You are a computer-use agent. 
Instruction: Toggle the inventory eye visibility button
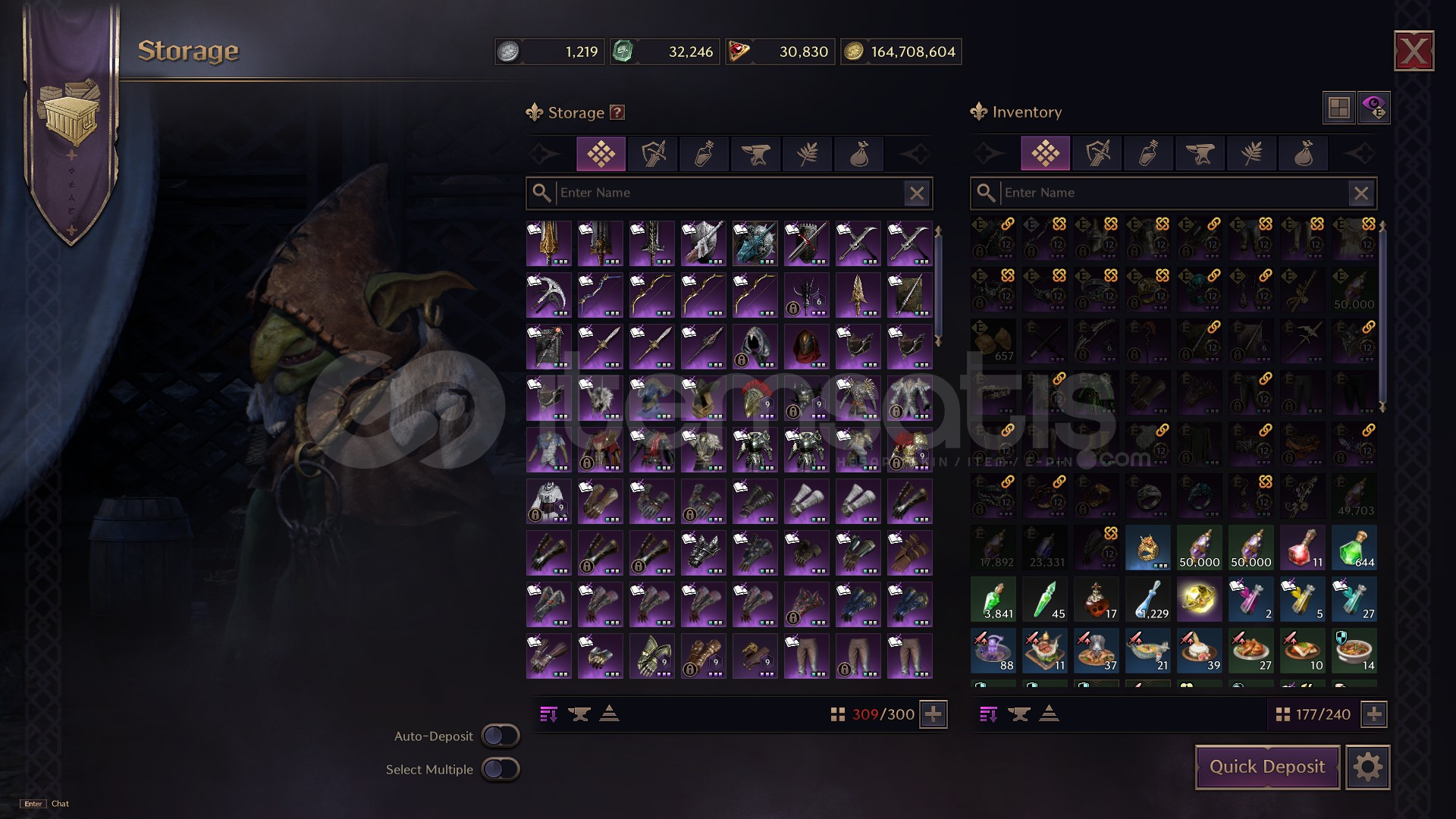coord(1374,108)
